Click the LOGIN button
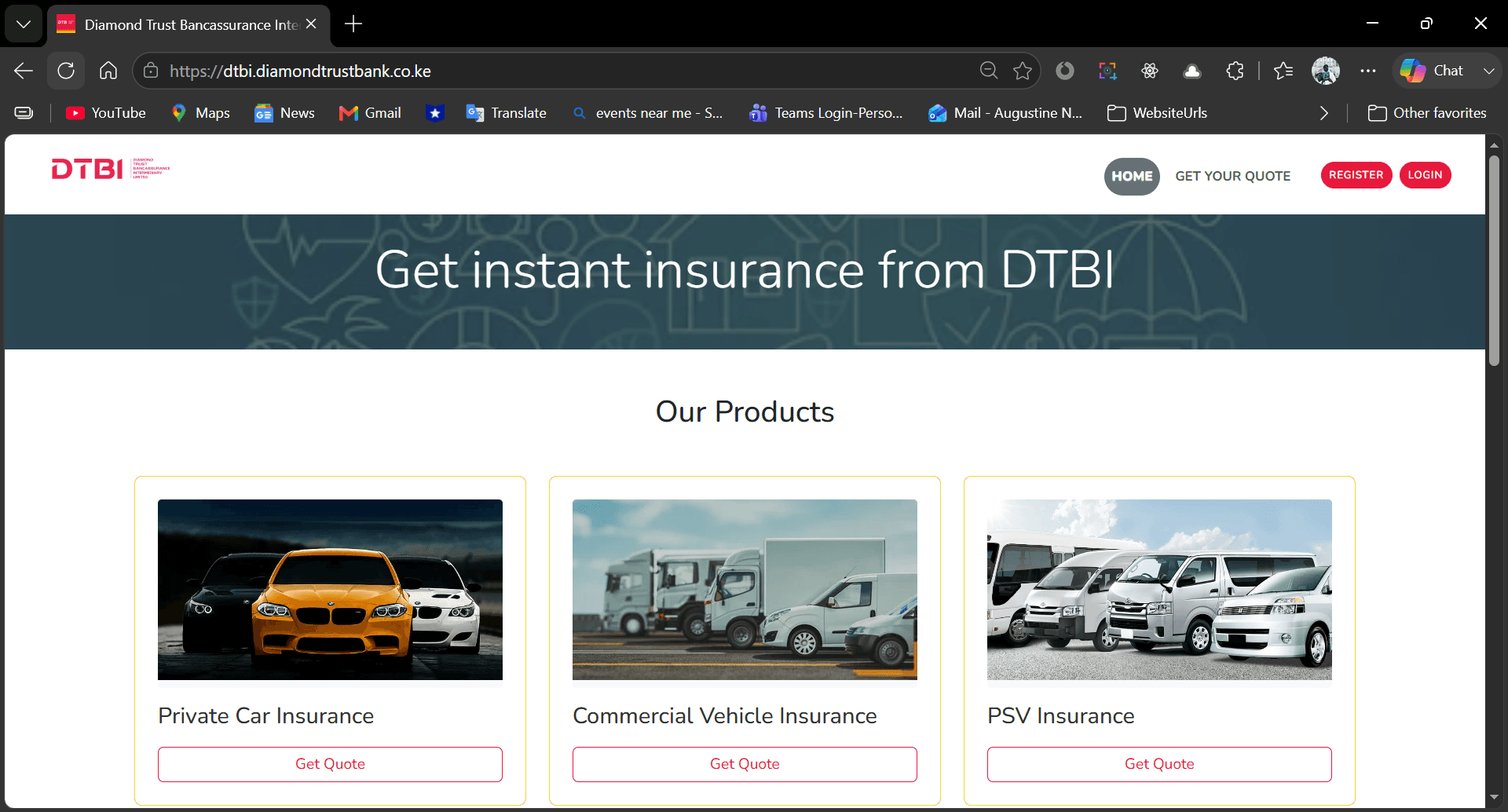This screenshot has width=1508, height=812. coord(1425,175)
